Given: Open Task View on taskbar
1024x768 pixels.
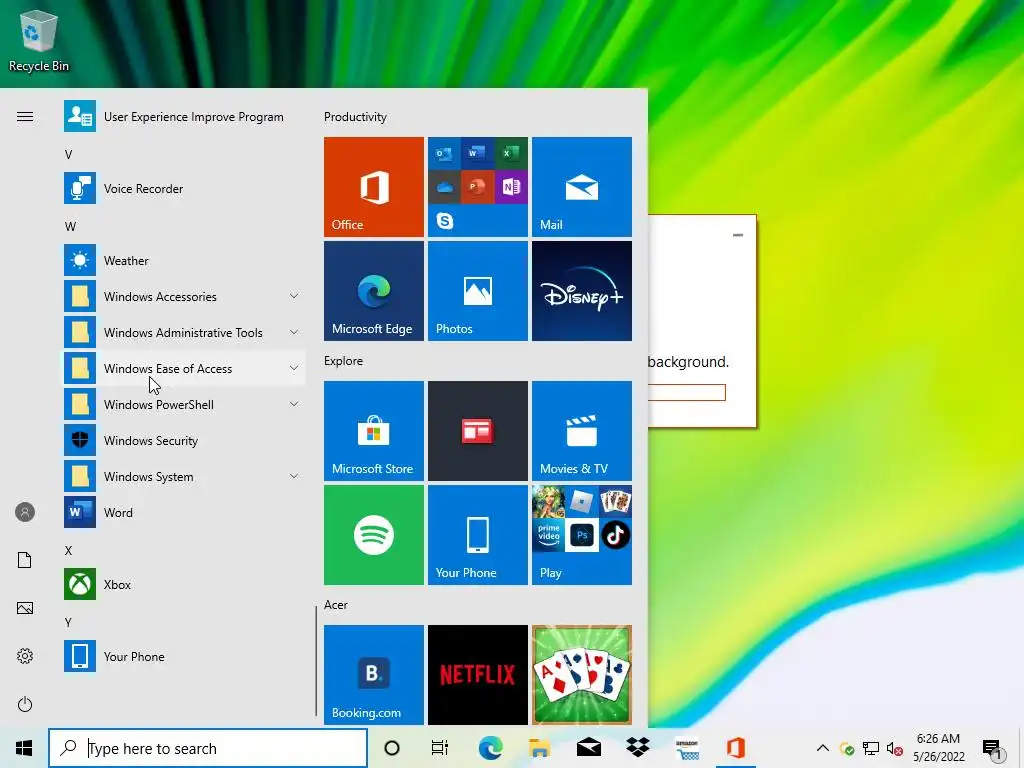Looking at the screenshot, I should point(440,748).
